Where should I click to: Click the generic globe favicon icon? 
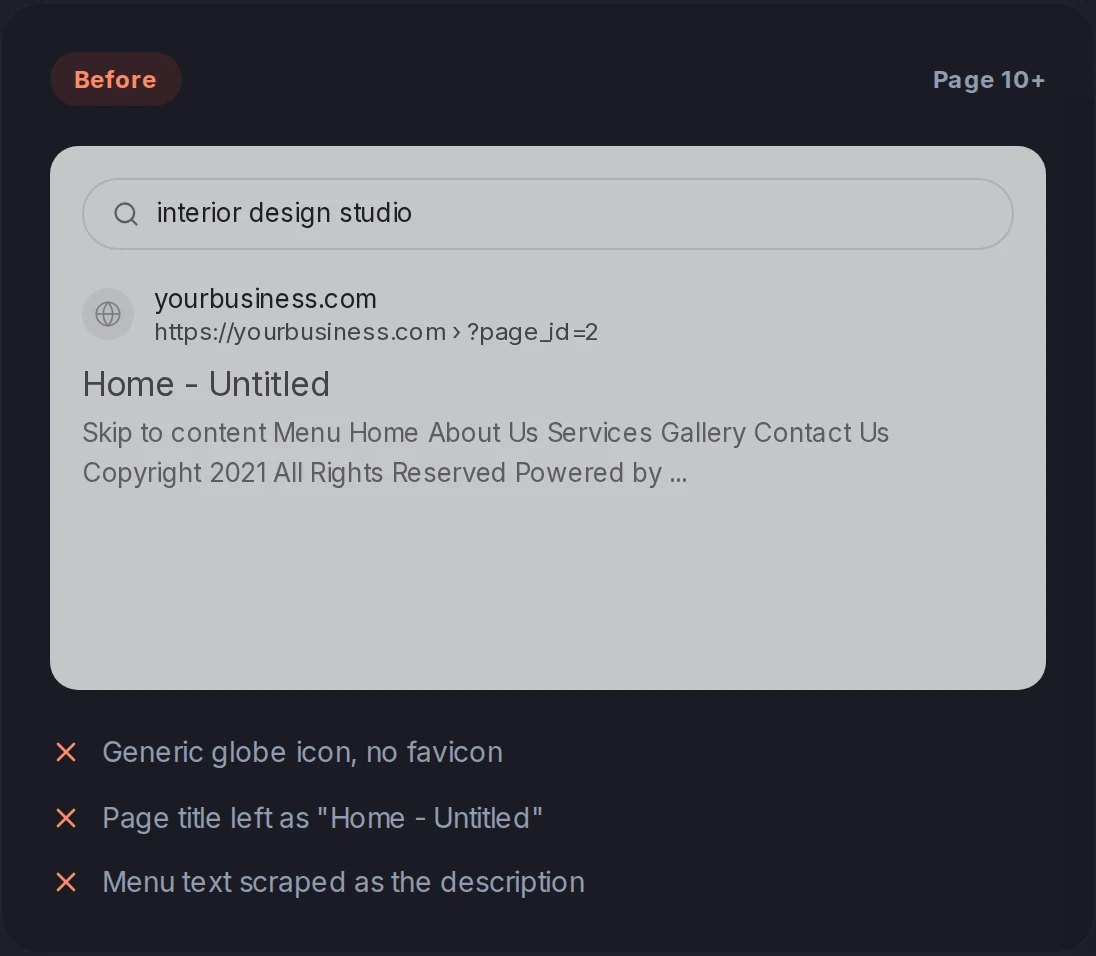(x=108, y=314)
